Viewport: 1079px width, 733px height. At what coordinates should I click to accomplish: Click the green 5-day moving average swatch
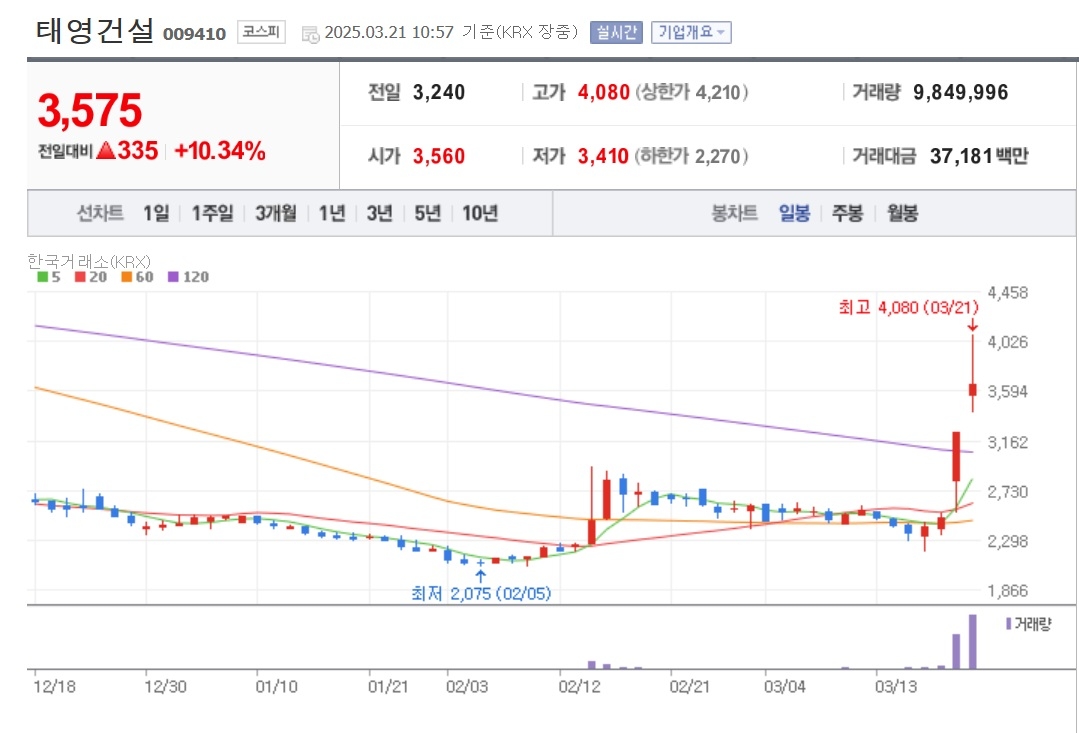click(x=43, y=277)
